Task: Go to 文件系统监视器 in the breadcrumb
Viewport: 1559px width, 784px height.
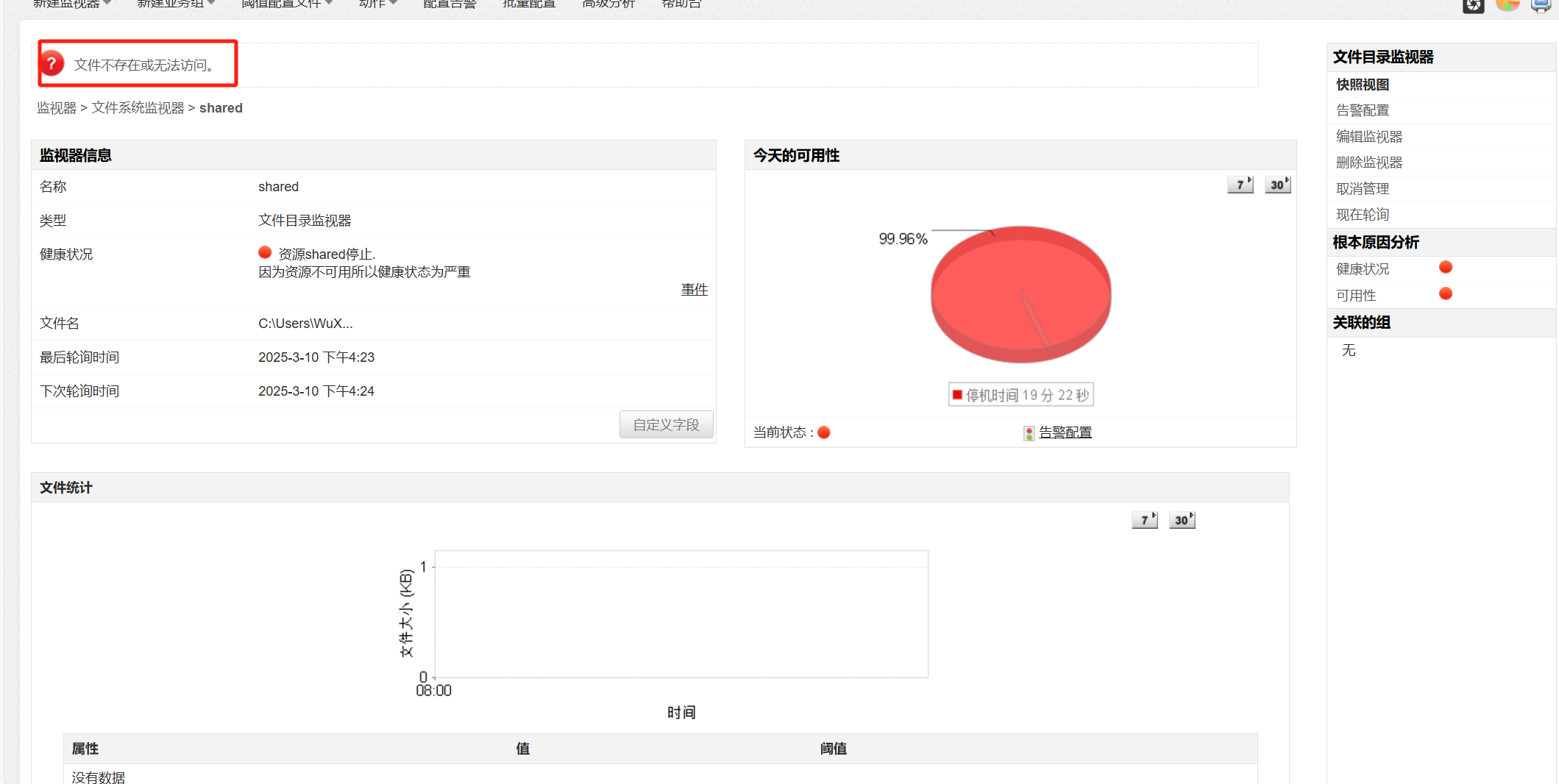Action: [x=138, y=108]
